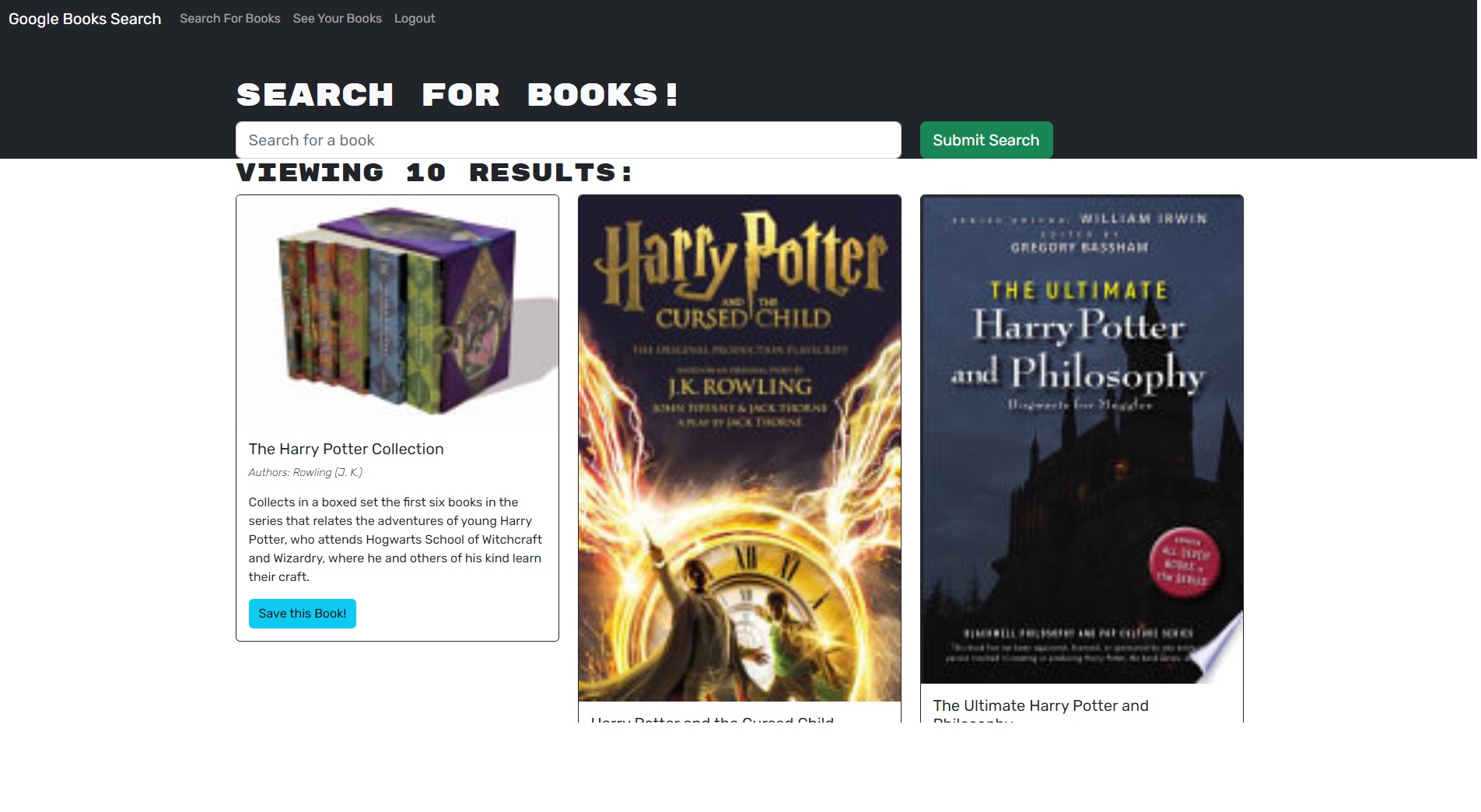
Task: Click the Authors: Rowling (J. K.) line
Action: tap(306, 472)
